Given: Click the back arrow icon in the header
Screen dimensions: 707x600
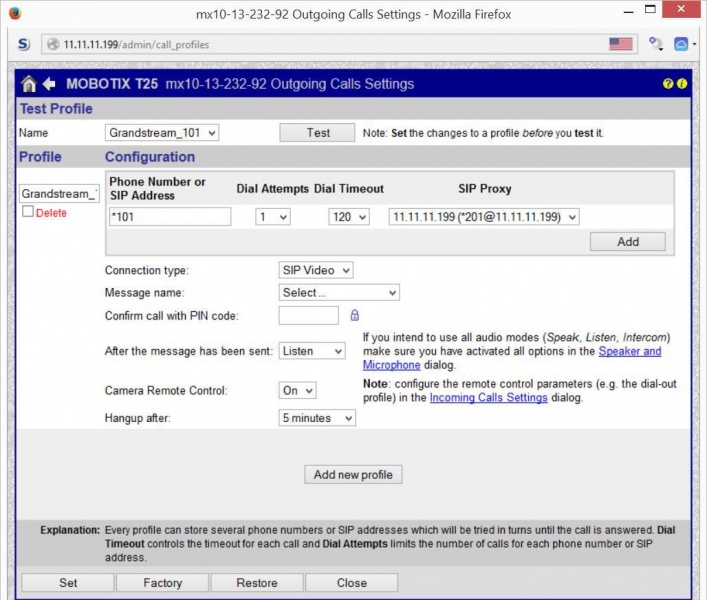Looking at the screenshot, I should click(x=49, y=84).
